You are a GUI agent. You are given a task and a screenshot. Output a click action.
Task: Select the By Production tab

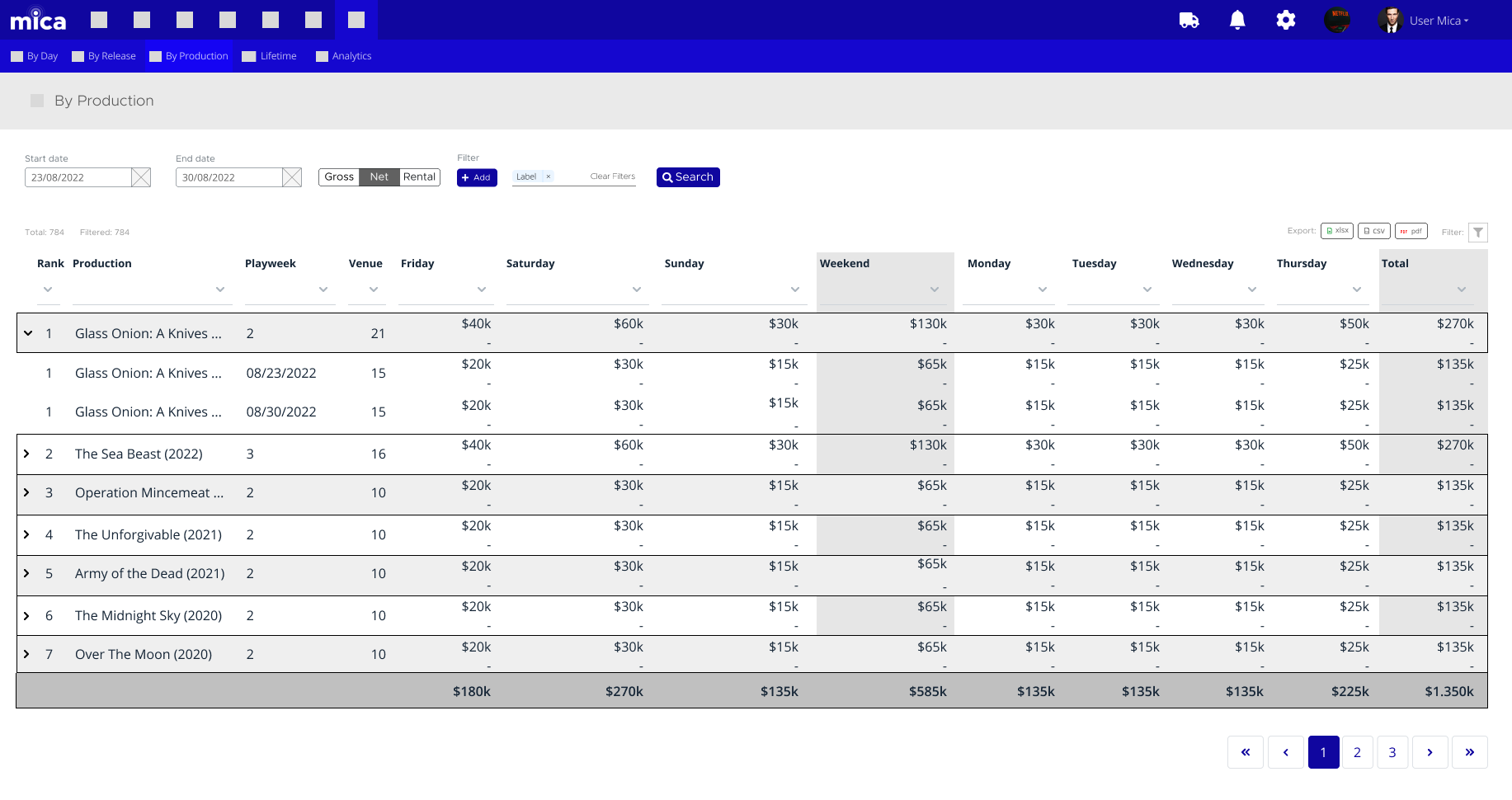189,56
